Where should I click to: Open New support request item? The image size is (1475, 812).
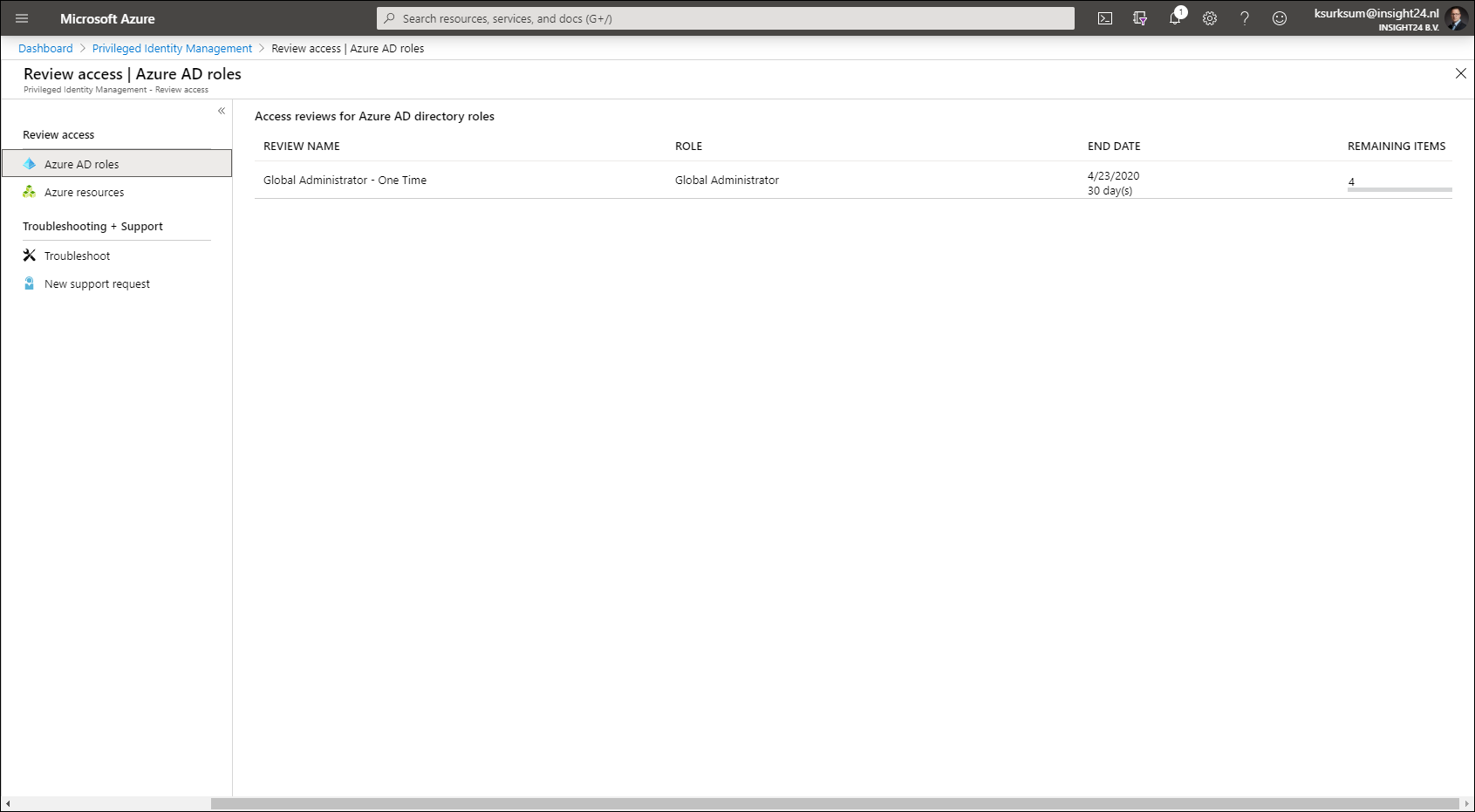pos(117,283)
